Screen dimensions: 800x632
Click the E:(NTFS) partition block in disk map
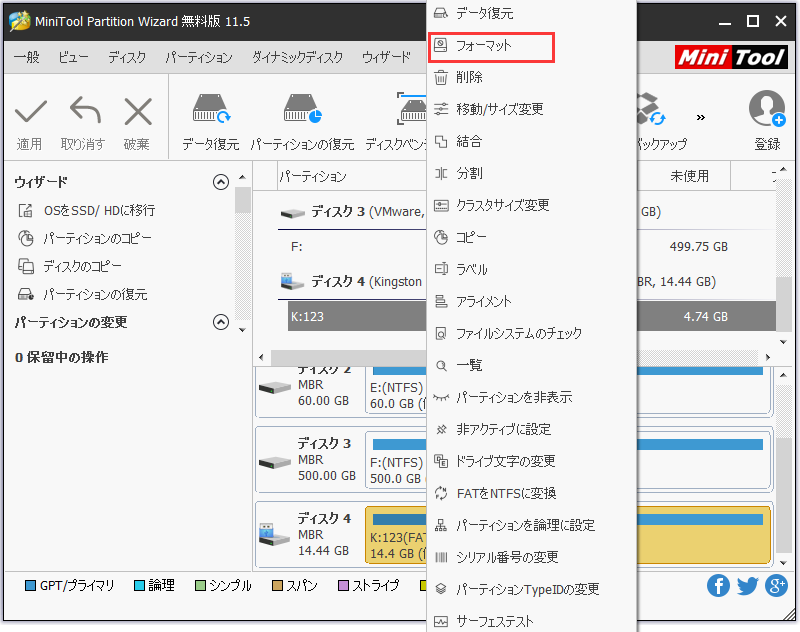[396, 391]
